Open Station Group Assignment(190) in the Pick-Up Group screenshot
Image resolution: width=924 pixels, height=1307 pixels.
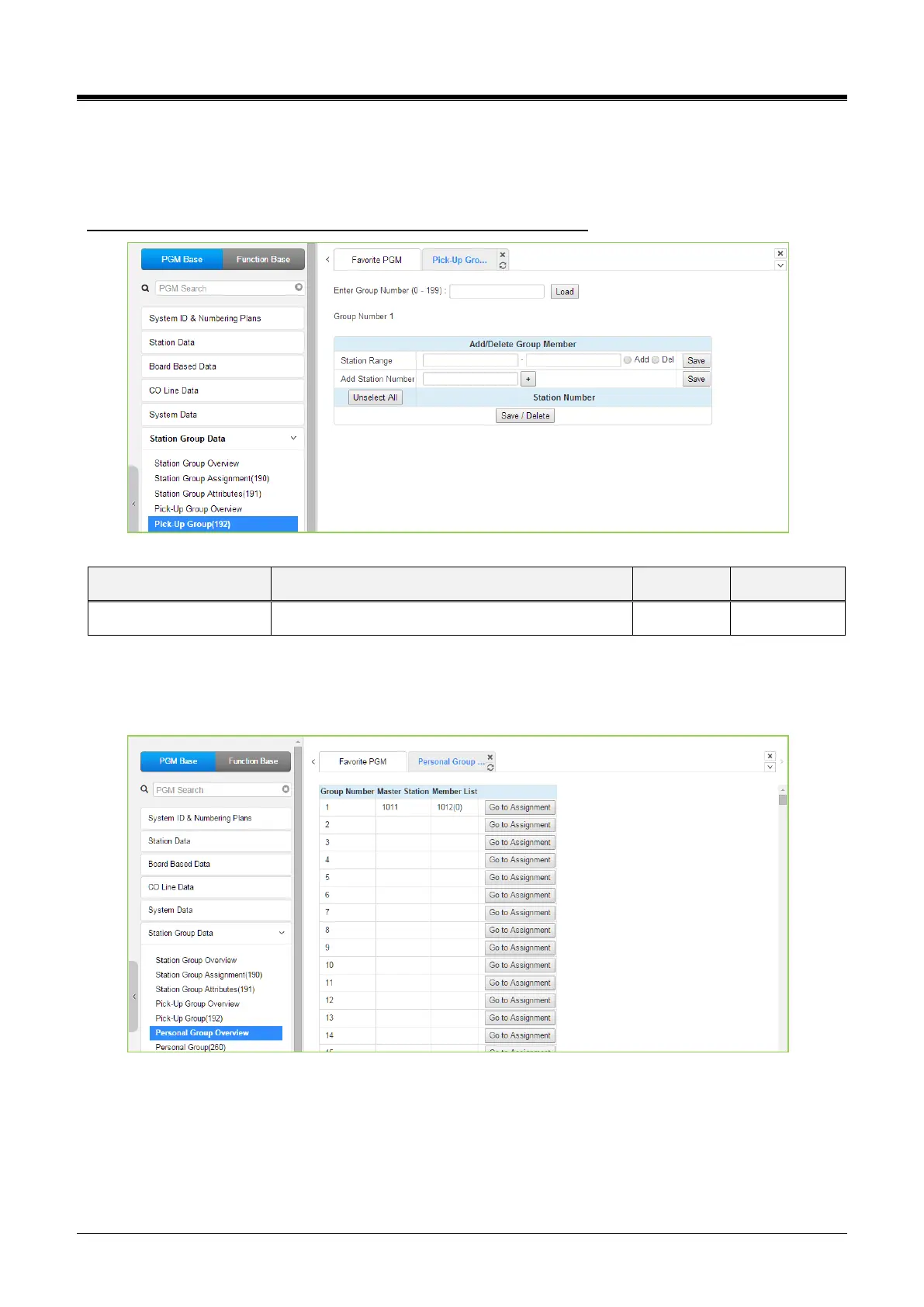pyautogui.click(x=212, y=479)
